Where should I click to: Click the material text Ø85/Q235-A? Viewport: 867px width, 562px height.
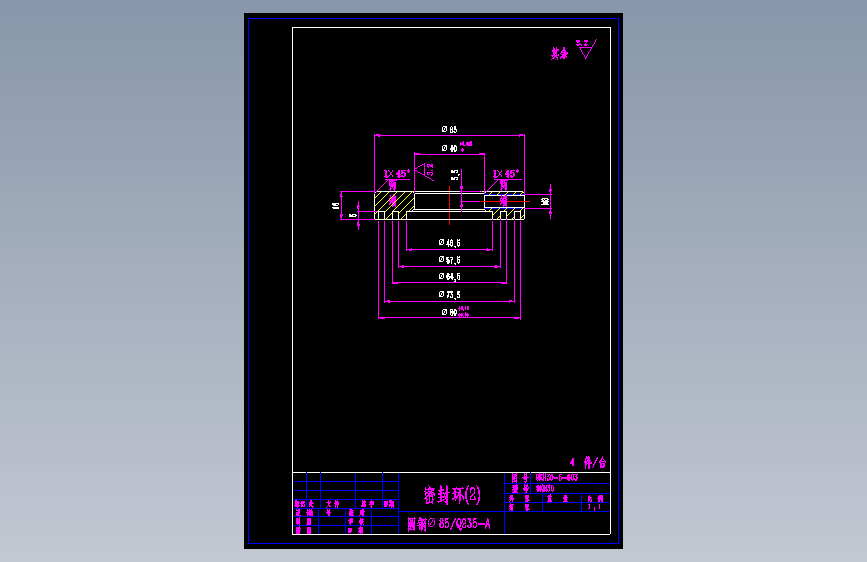(449, 524)
